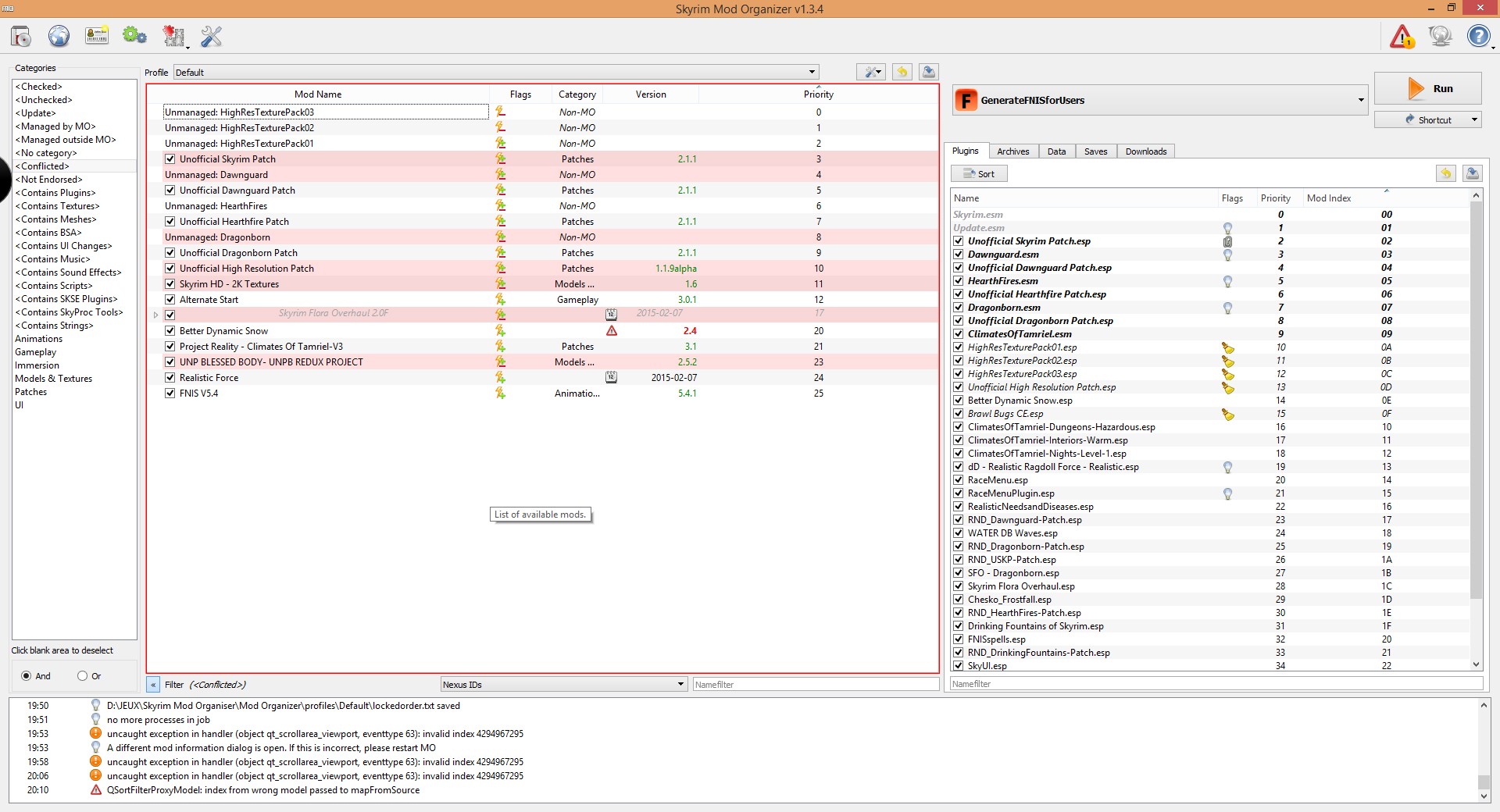
Task: Click plugin list restore backup icon
Action: 1445,173
